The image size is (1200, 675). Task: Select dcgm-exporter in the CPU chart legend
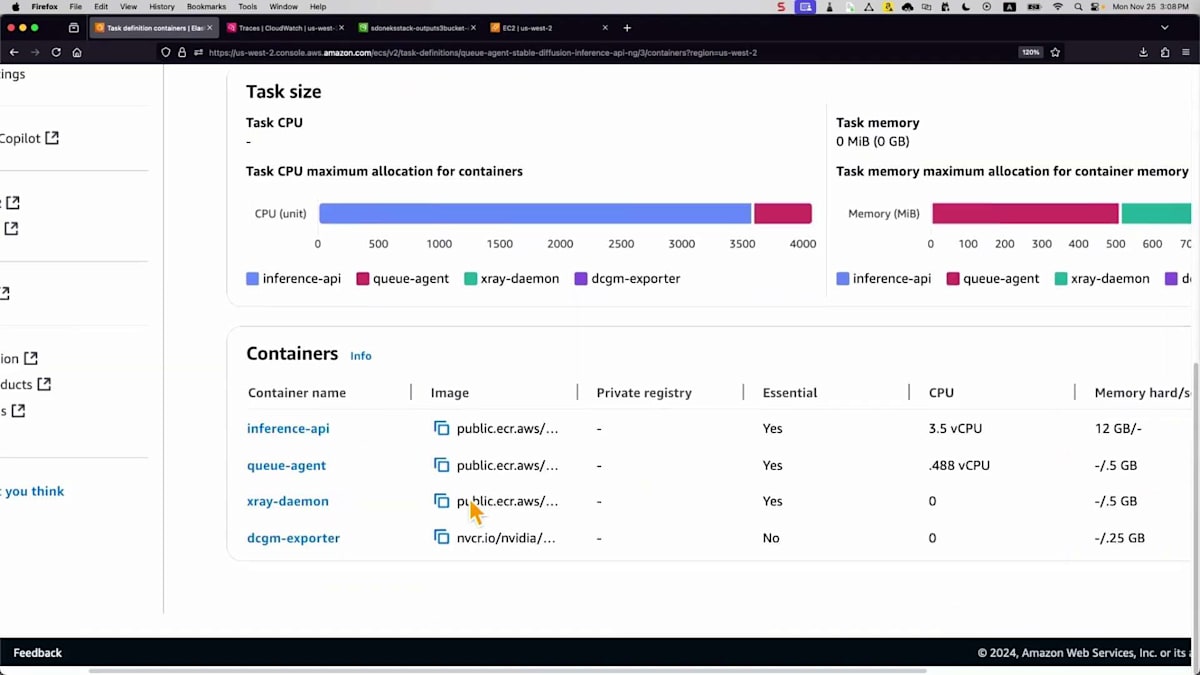coord(627,279)
